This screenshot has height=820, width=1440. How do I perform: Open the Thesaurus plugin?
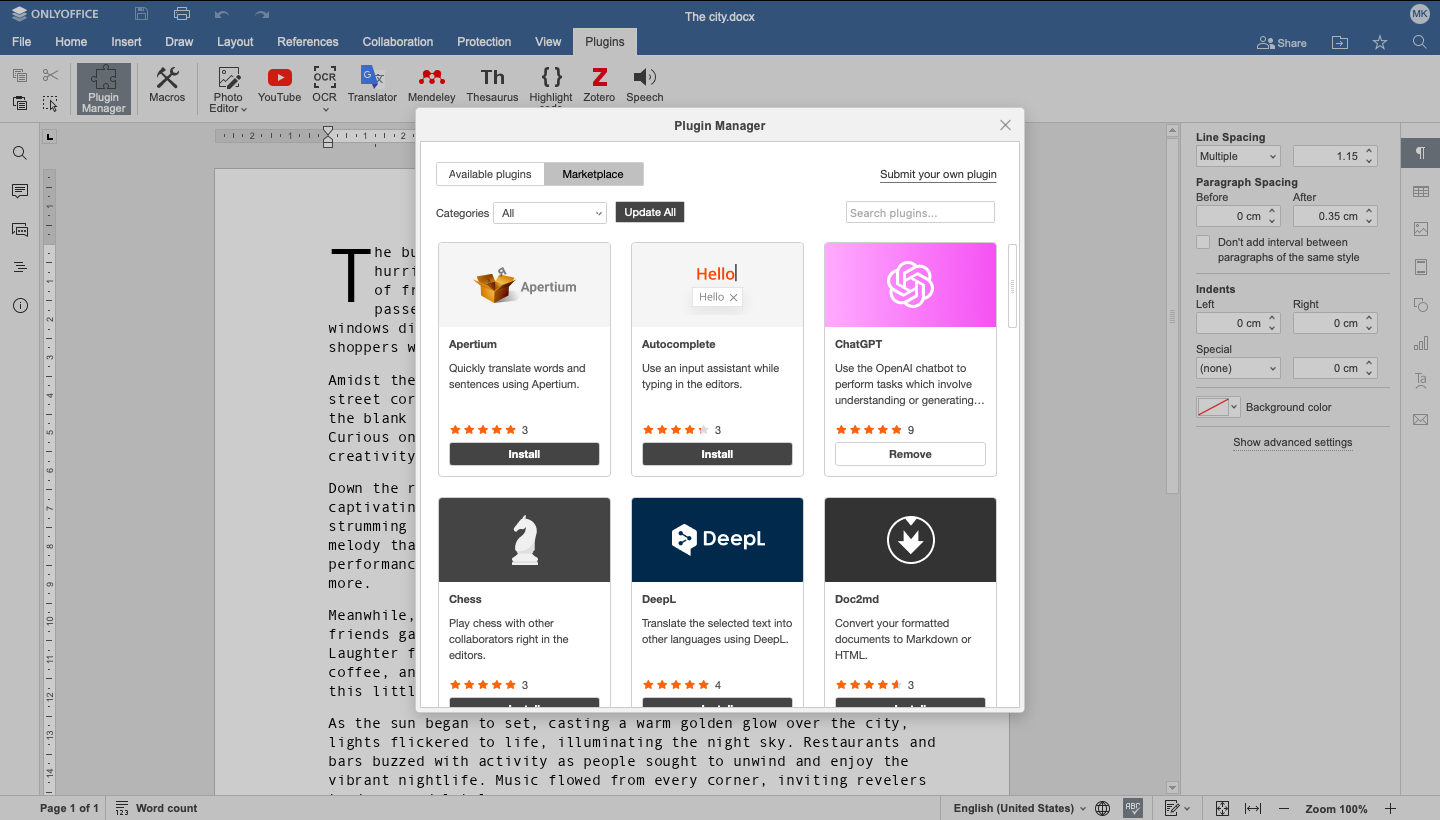(x=492, y=85)
